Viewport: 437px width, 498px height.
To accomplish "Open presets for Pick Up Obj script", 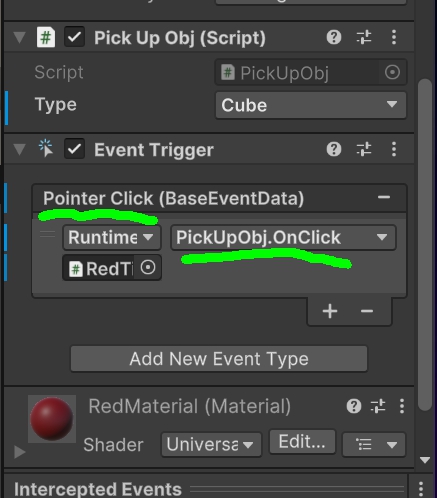I will [364, 37].
